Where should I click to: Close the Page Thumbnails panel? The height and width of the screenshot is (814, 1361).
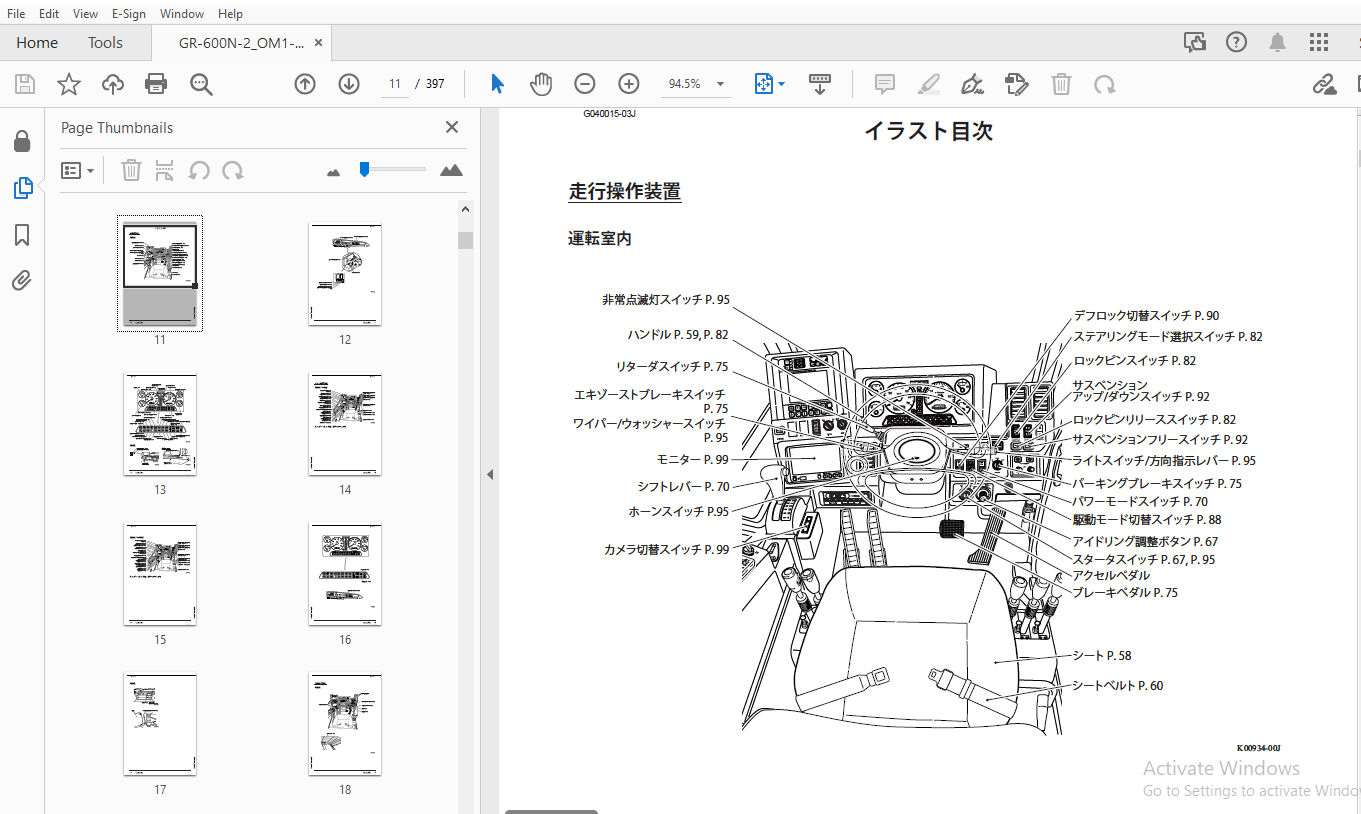pos(452,127)
